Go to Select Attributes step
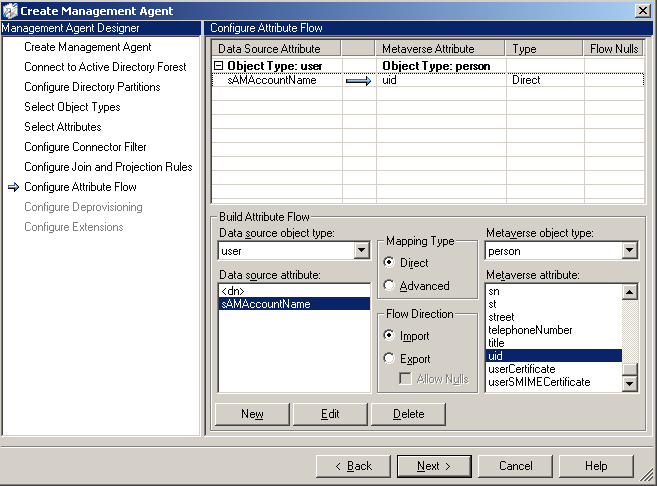Viewport: 657px width, 486px height. 63,127
